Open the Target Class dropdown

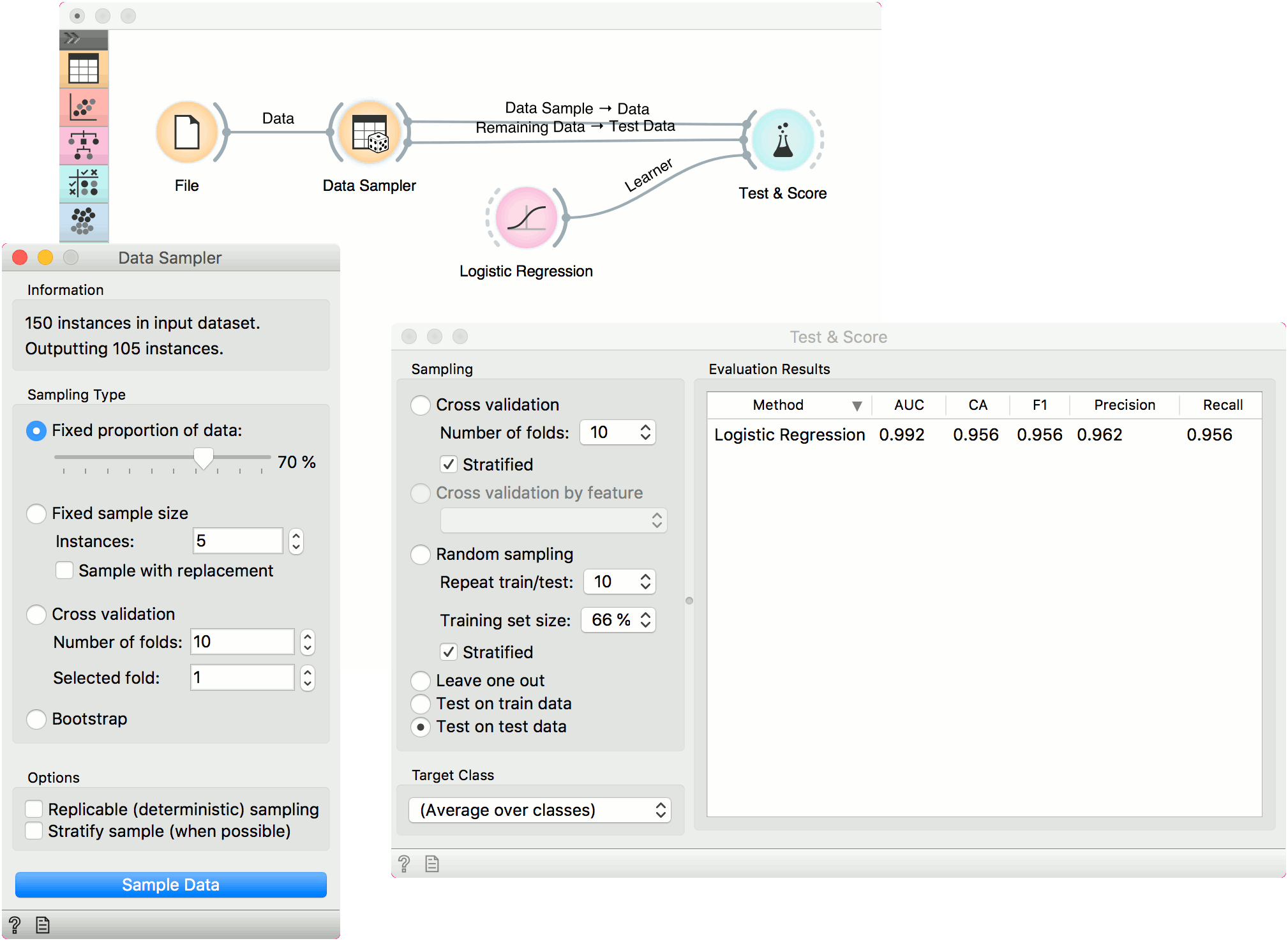[x=539, y=810]
